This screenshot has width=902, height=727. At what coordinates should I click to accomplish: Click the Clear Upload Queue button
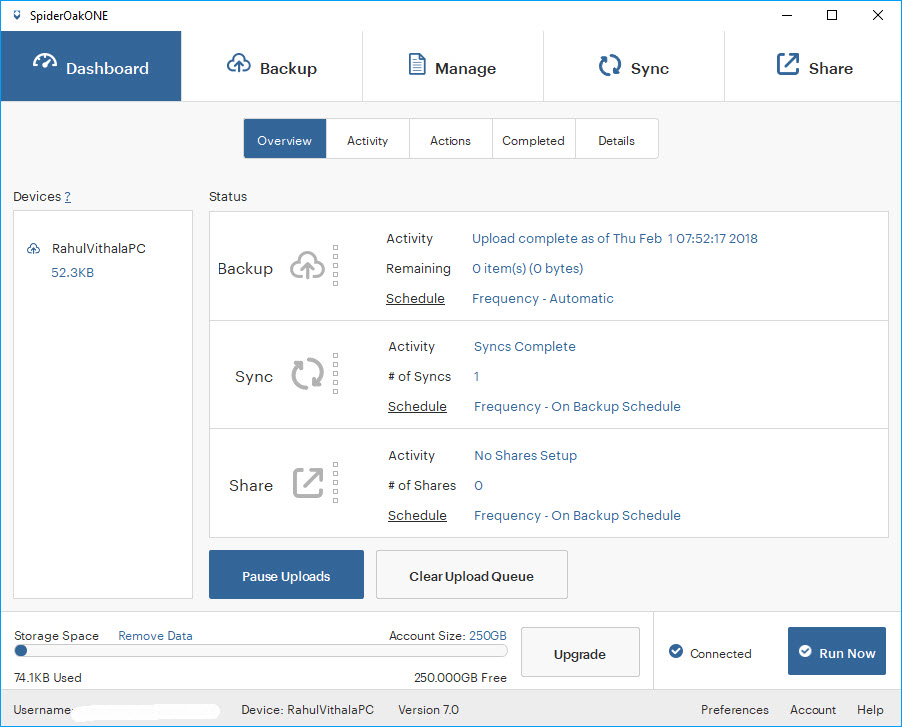tap(472, 575)
